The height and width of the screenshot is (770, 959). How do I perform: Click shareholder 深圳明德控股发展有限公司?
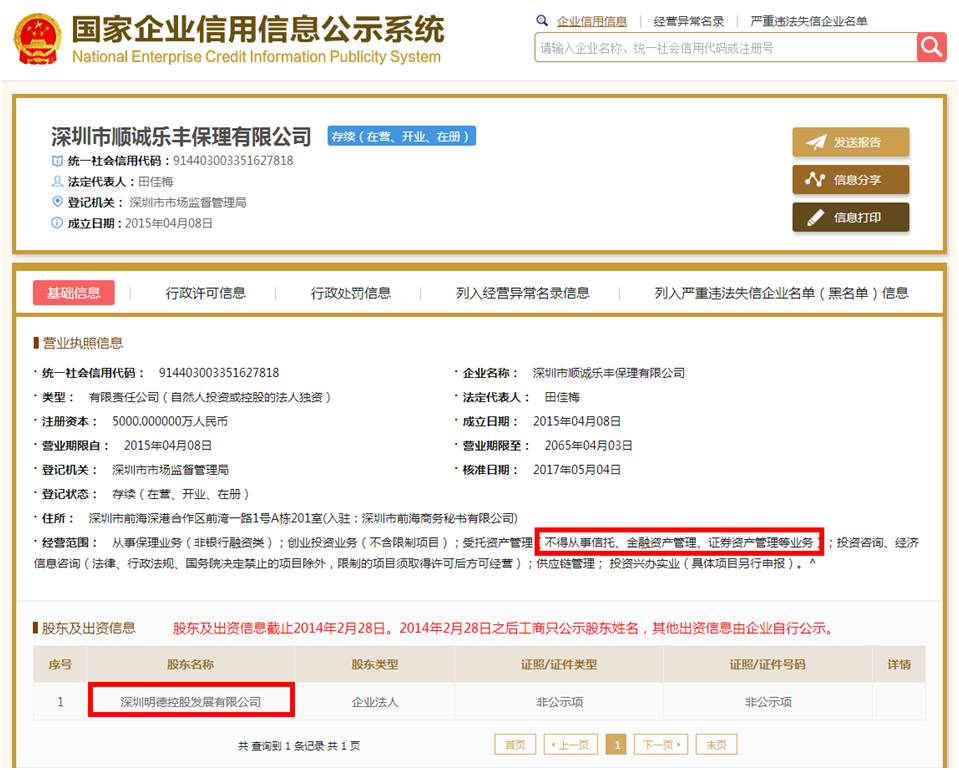click(190, 702)
